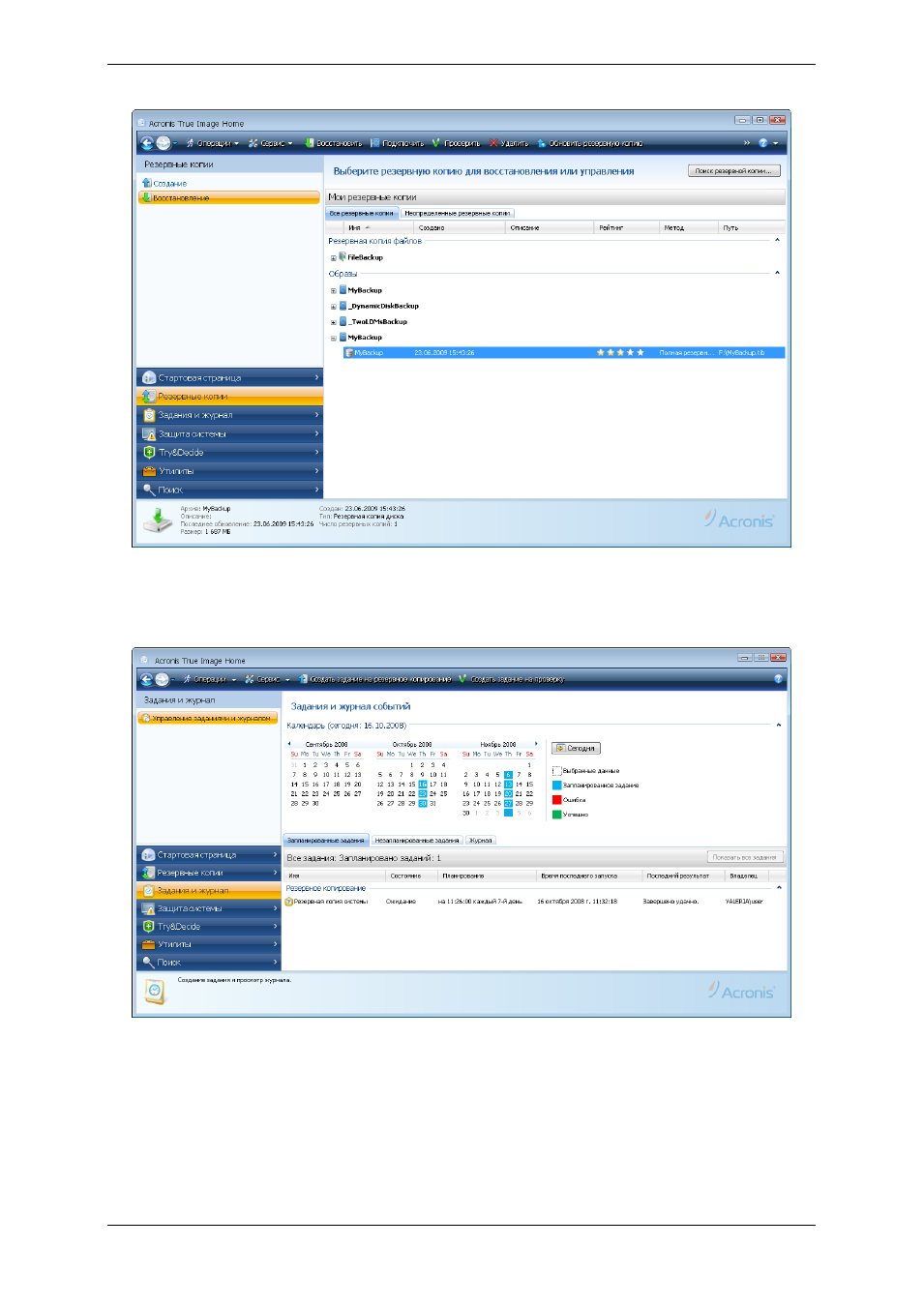The image size is (924, 1306).
Task: Go to previous month in calendar
Action: click(x=289, y=744)
